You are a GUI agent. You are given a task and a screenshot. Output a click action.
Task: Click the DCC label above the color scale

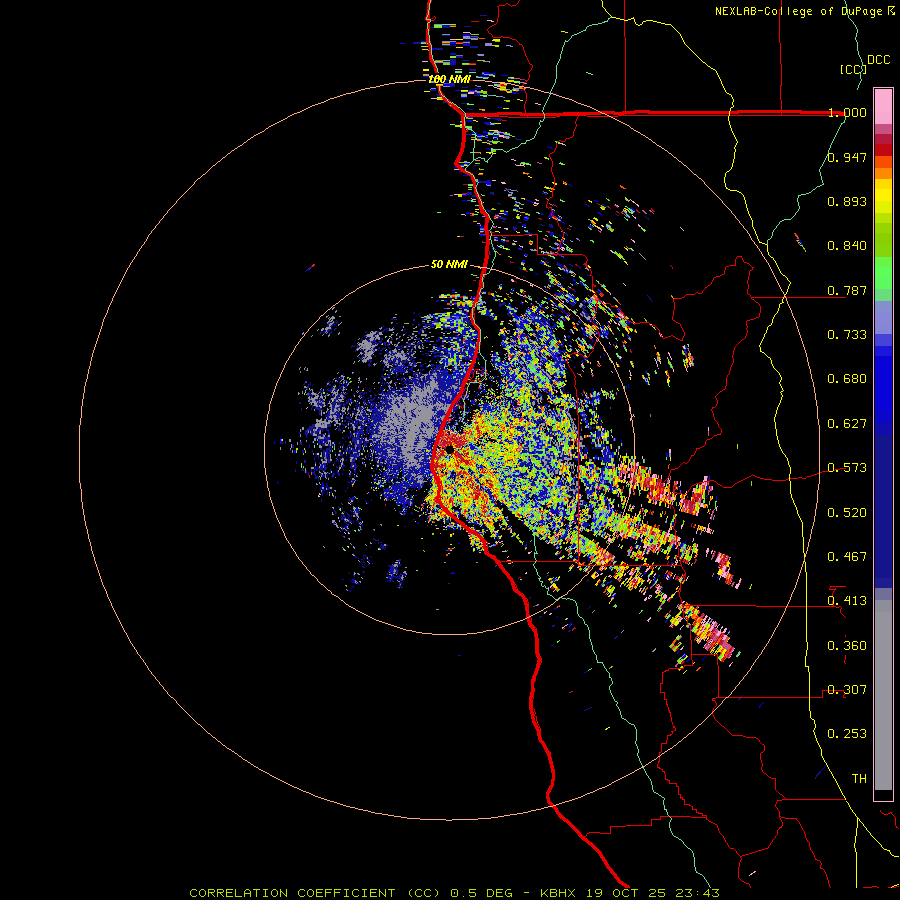[878, 60]
